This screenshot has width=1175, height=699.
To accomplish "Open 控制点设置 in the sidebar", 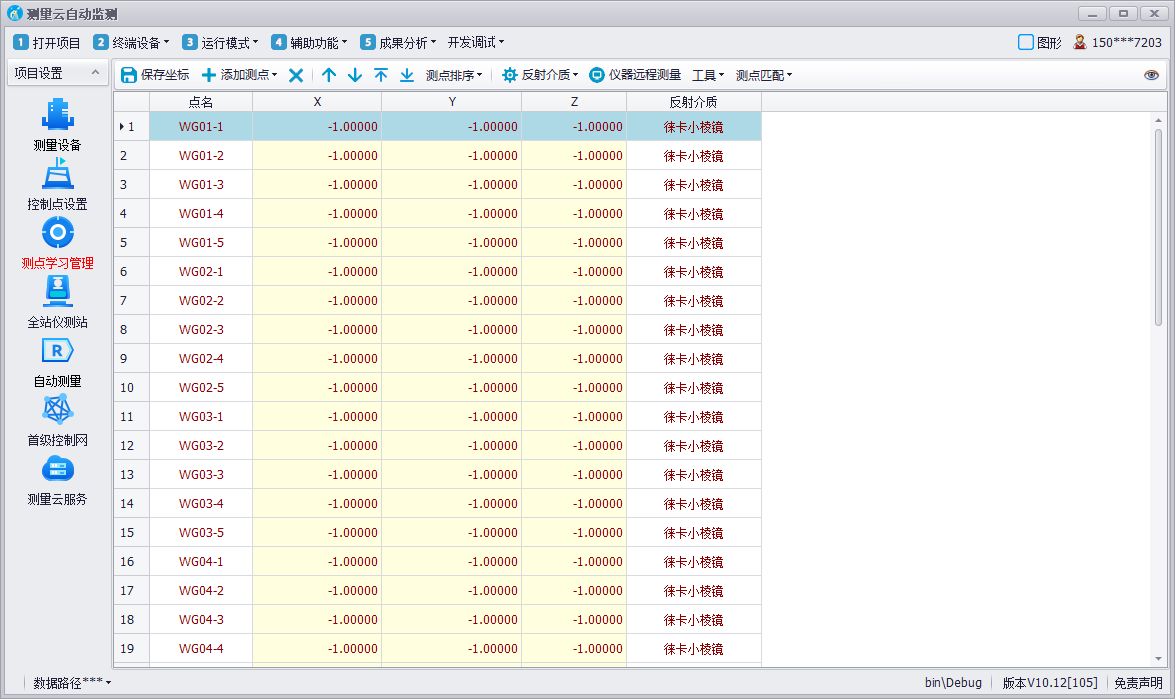I will (x=57, y=174).
